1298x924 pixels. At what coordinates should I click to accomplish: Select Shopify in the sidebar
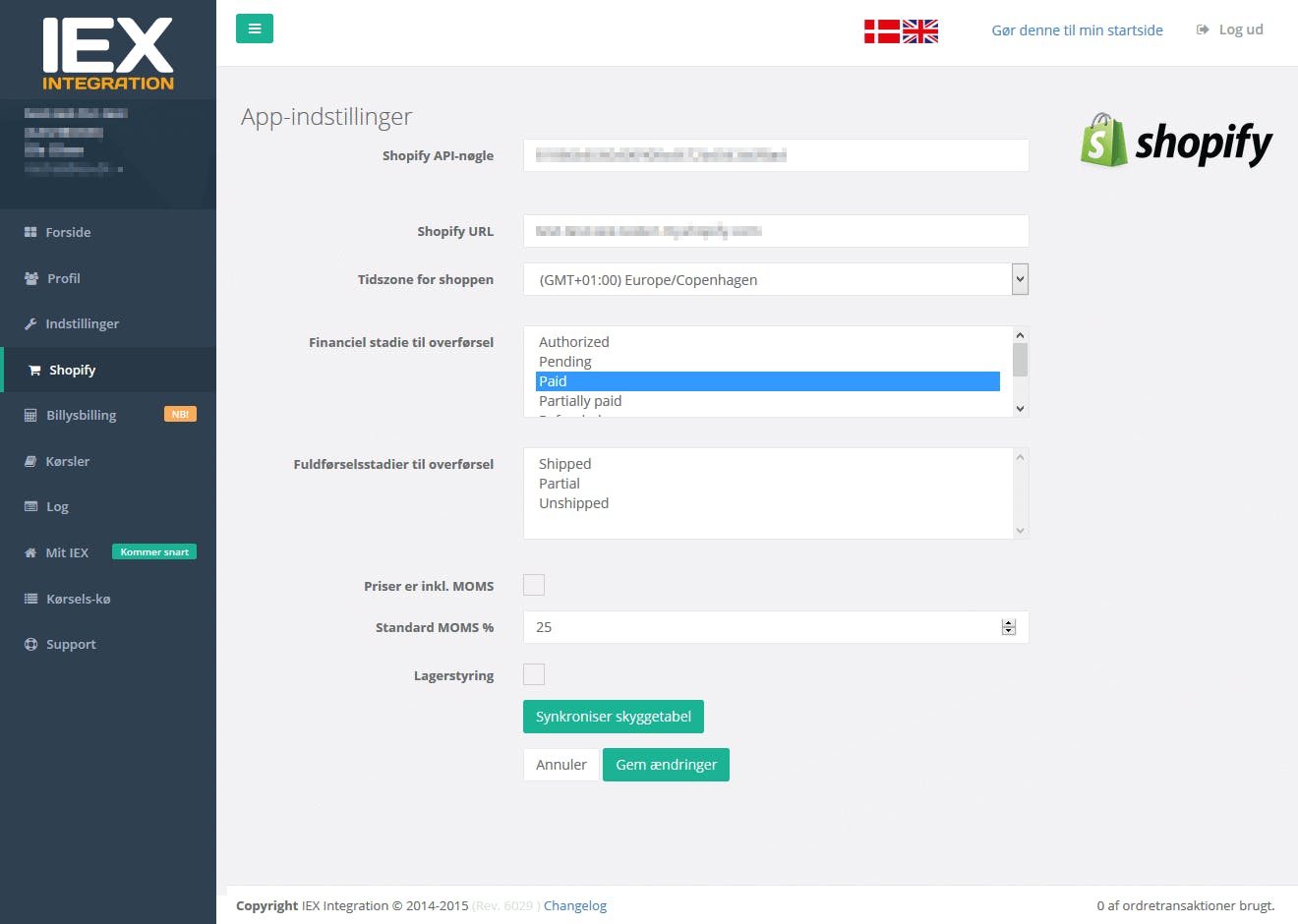click(x=108, y=370)
